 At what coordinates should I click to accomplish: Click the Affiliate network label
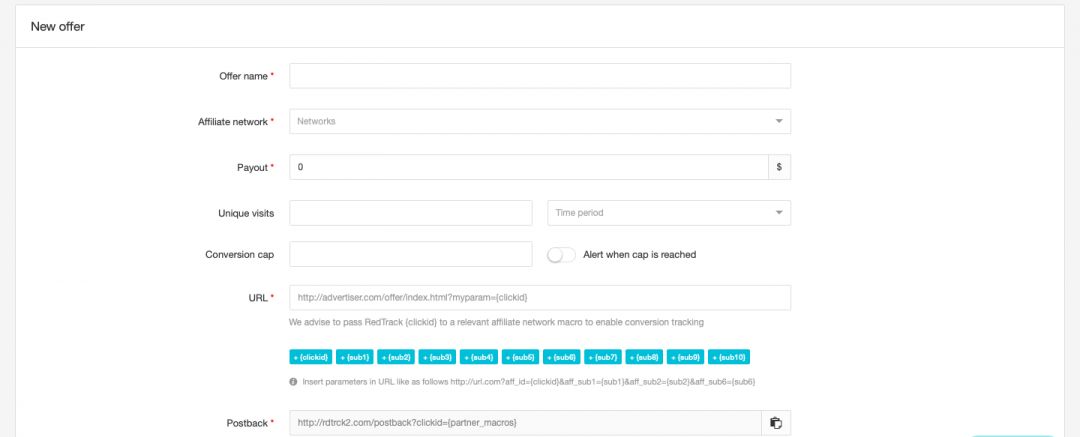click(x=233, y=121)
